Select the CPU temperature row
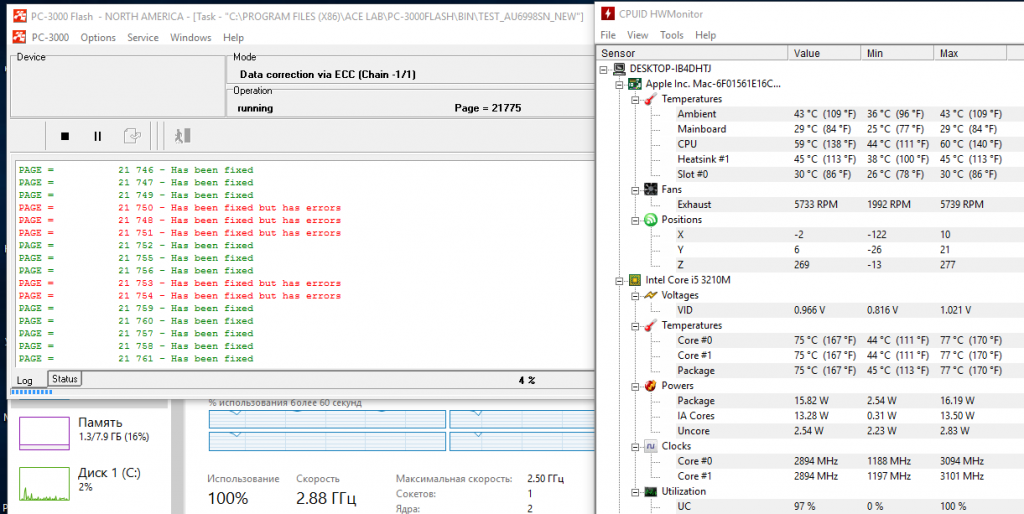This screenshot has width=1024, height=514. tap(686, 144)
